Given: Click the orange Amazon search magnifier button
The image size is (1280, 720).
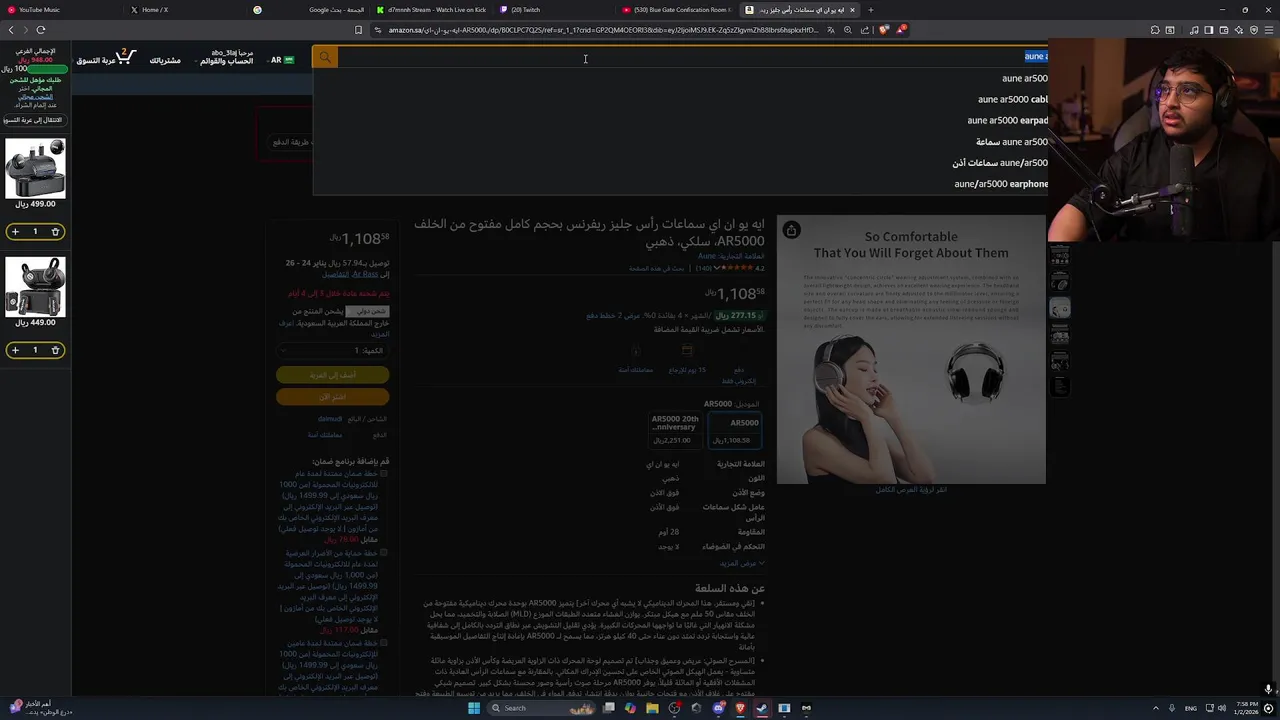Looking at the screenshot, I should (x=325, y=57).
